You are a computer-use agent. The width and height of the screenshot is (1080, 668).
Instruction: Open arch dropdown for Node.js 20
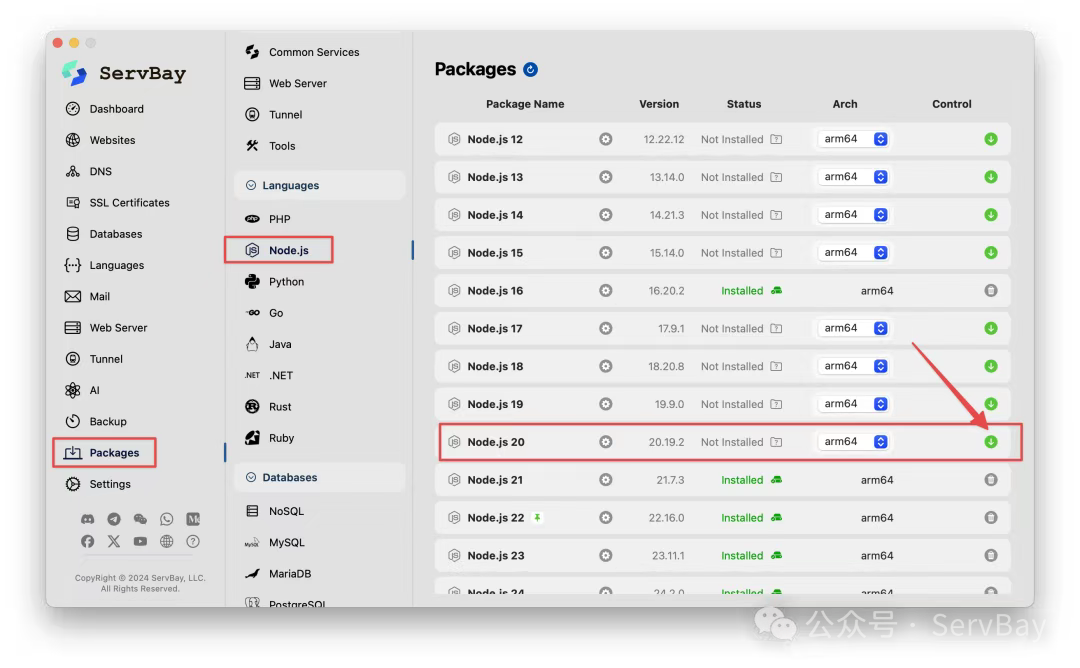pos(853,442)
